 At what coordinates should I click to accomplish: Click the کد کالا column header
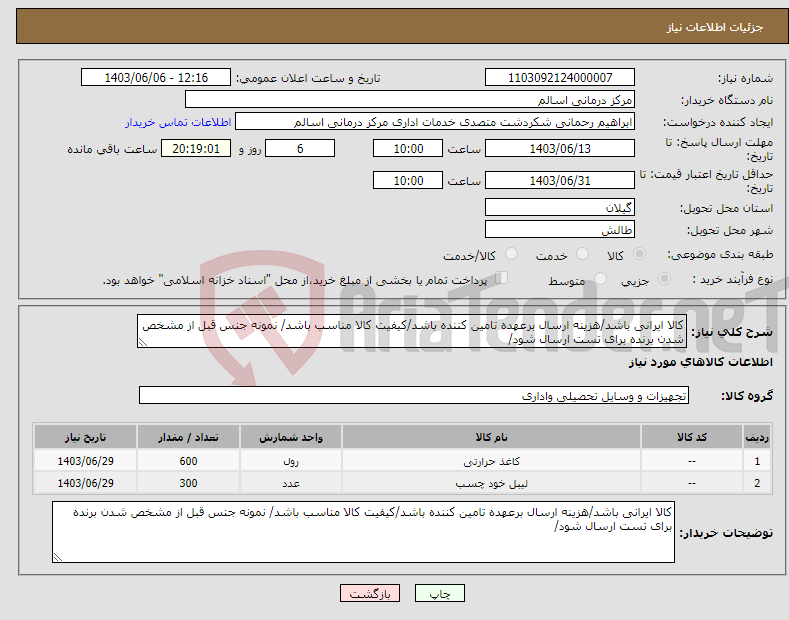click(x=692, y=437)
